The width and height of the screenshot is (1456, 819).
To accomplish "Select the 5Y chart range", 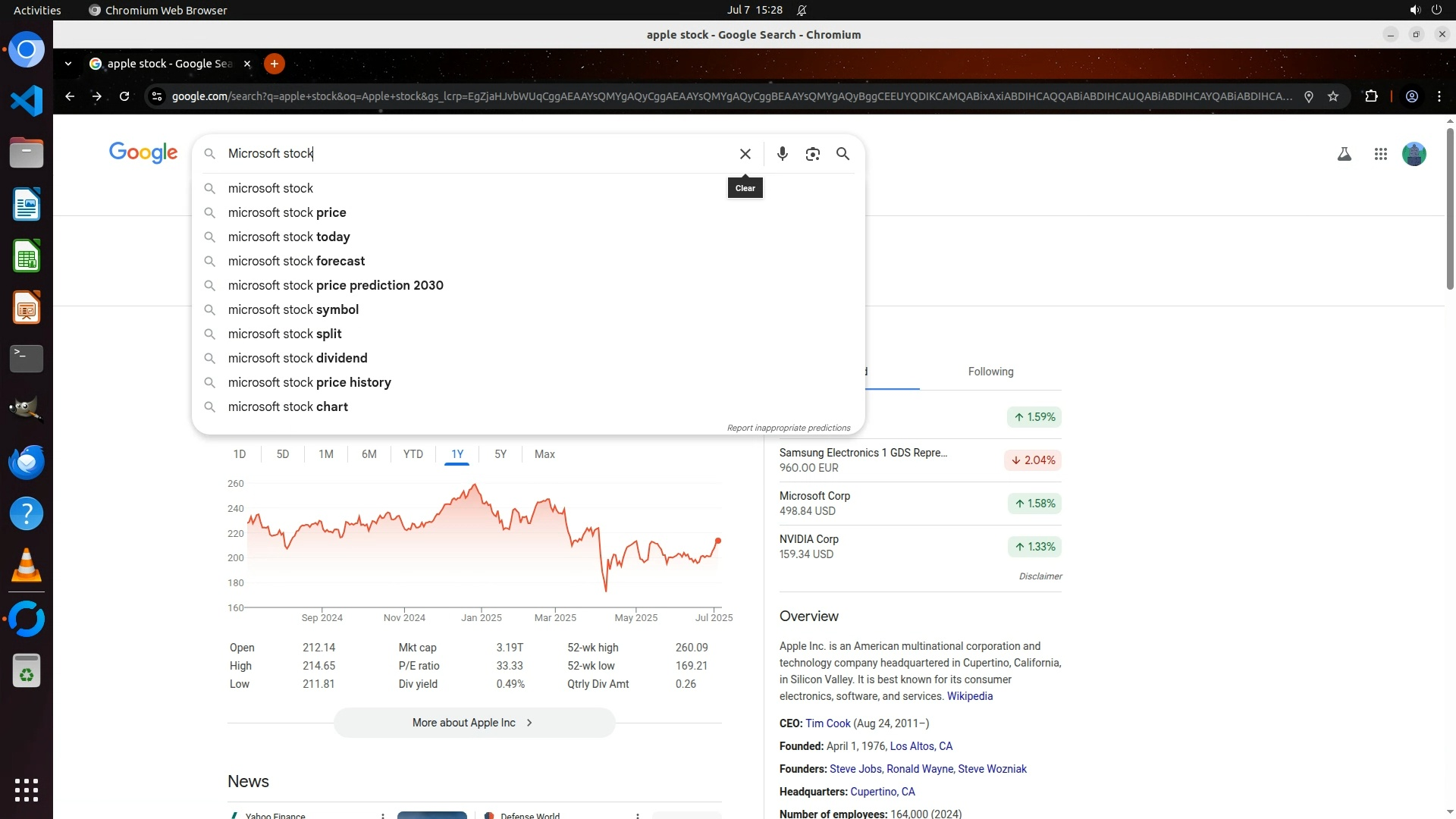I will point(500,454).
